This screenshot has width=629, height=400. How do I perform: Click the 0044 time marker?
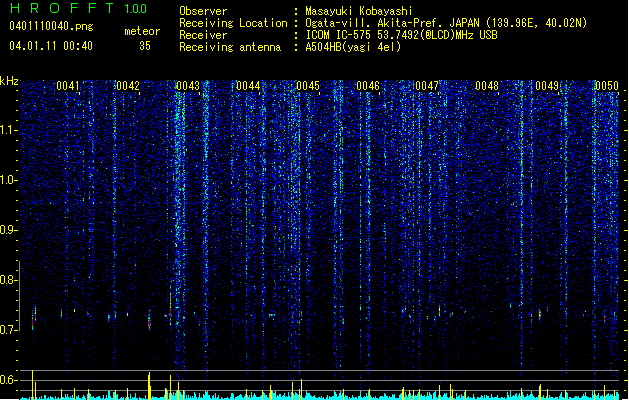(248, 86)
